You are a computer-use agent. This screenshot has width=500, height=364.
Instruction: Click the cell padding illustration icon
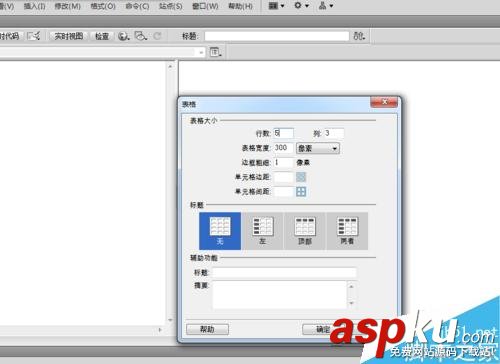pos(301,177)
